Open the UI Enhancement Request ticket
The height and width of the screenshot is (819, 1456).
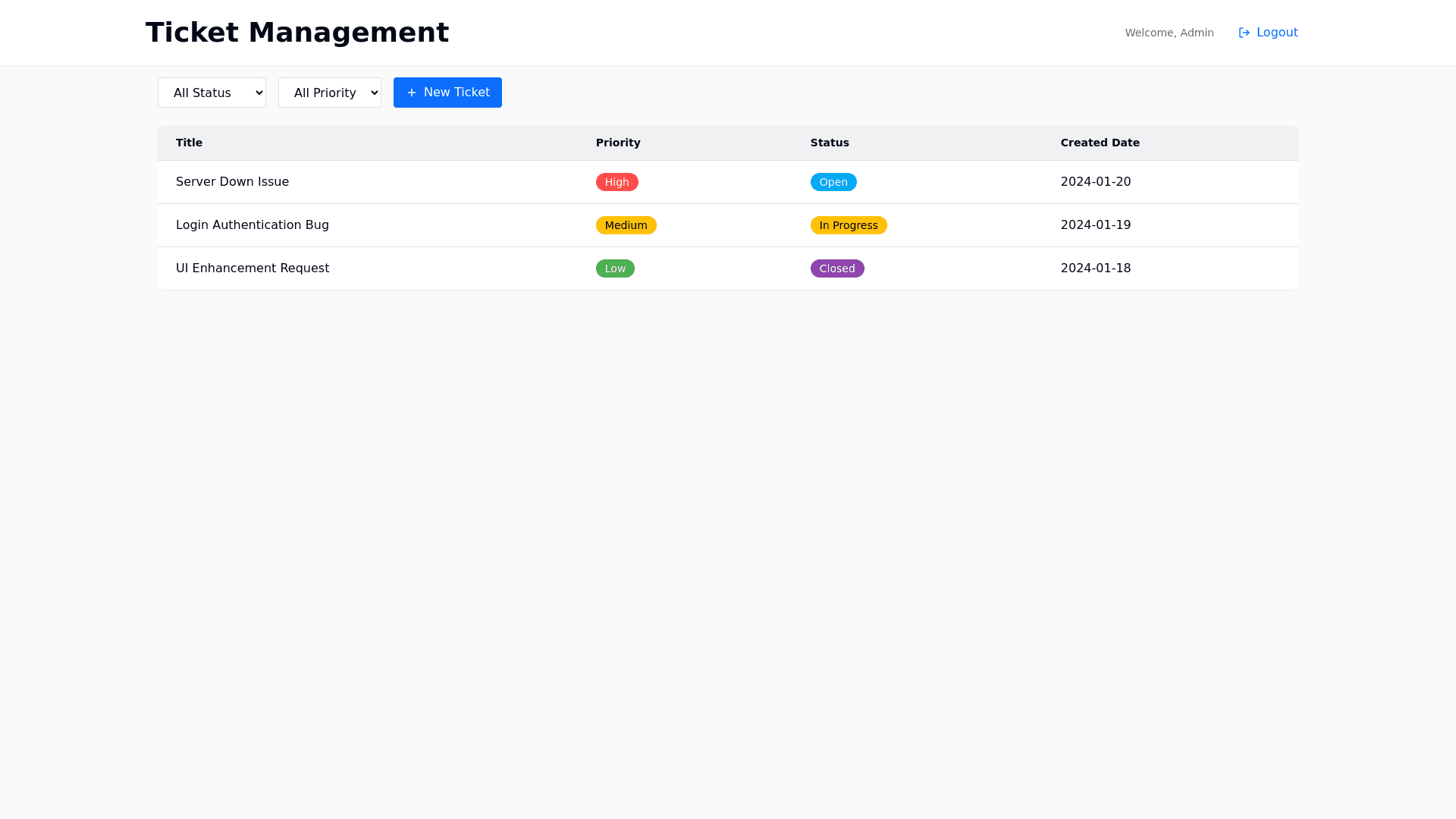click(253, 268)
